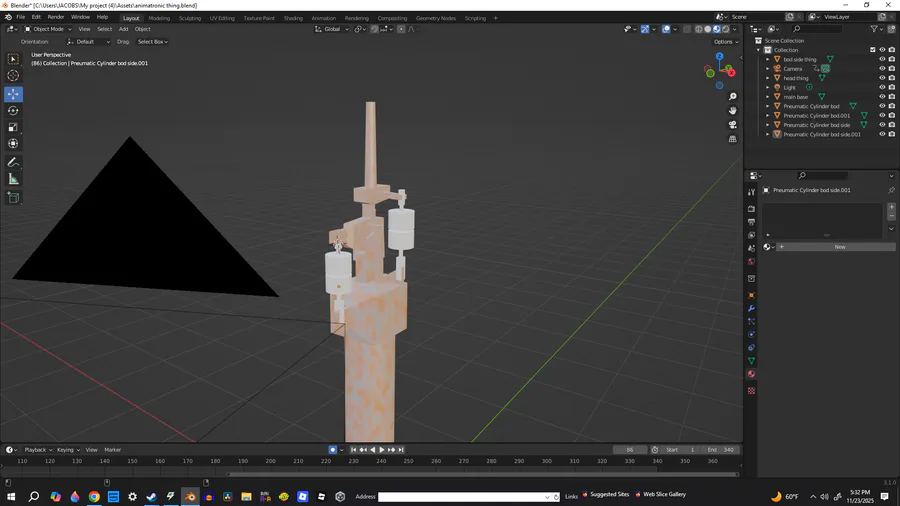Open the Modifiers wrench tab
900x506 pixels.
751,309
